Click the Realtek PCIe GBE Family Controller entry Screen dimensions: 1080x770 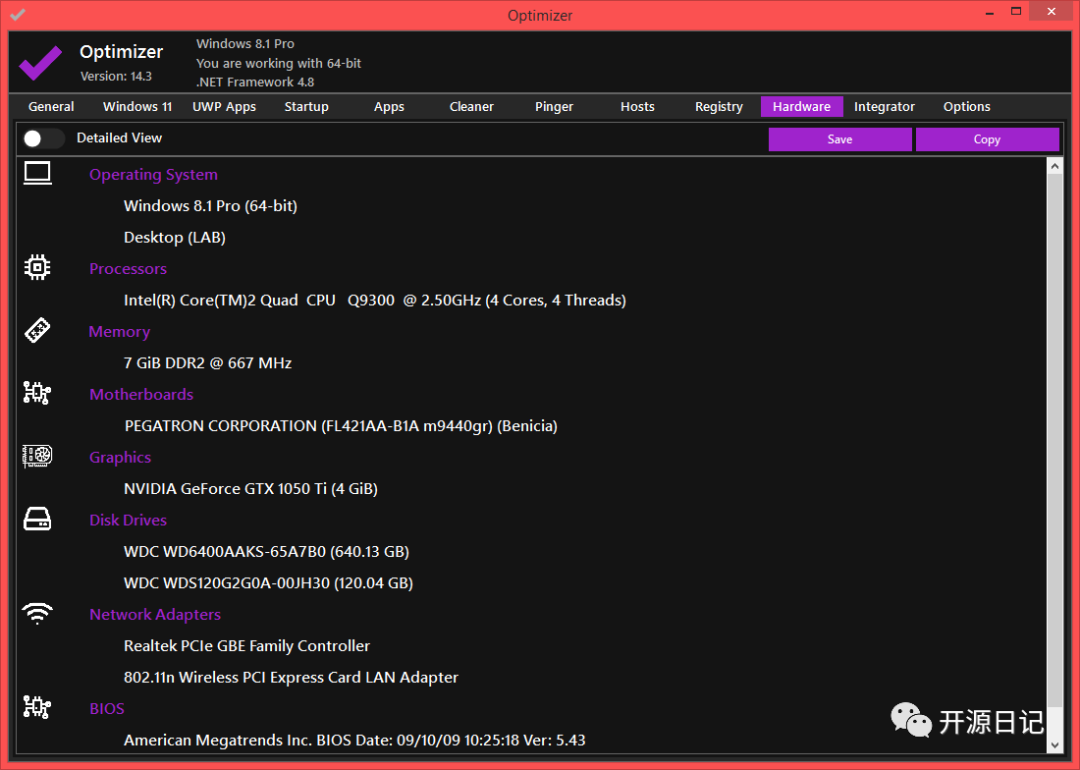coord(247,646)
